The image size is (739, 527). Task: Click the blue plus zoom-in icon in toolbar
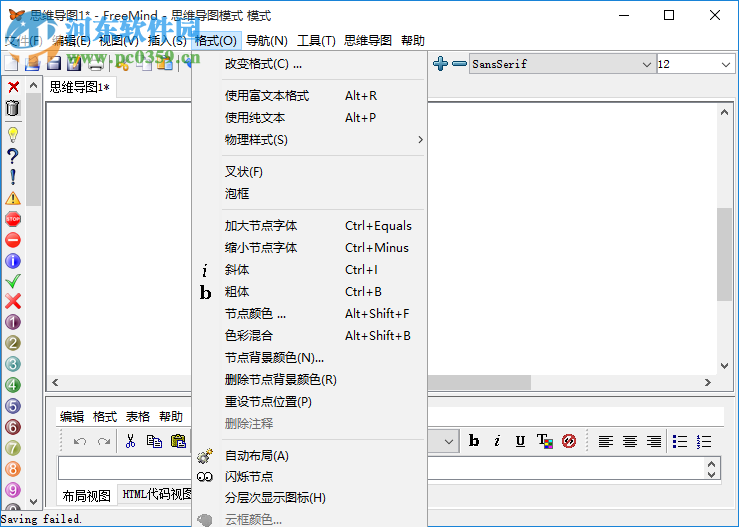(440, 64)
